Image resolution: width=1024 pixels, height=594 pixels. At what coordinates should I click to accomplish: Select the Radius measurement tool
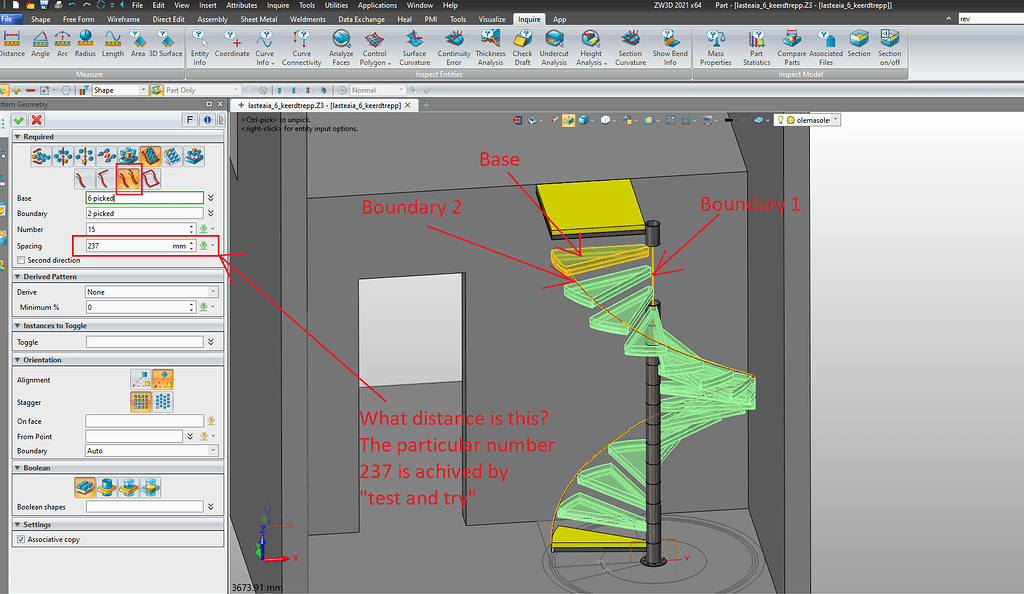[x=84, y=42]
